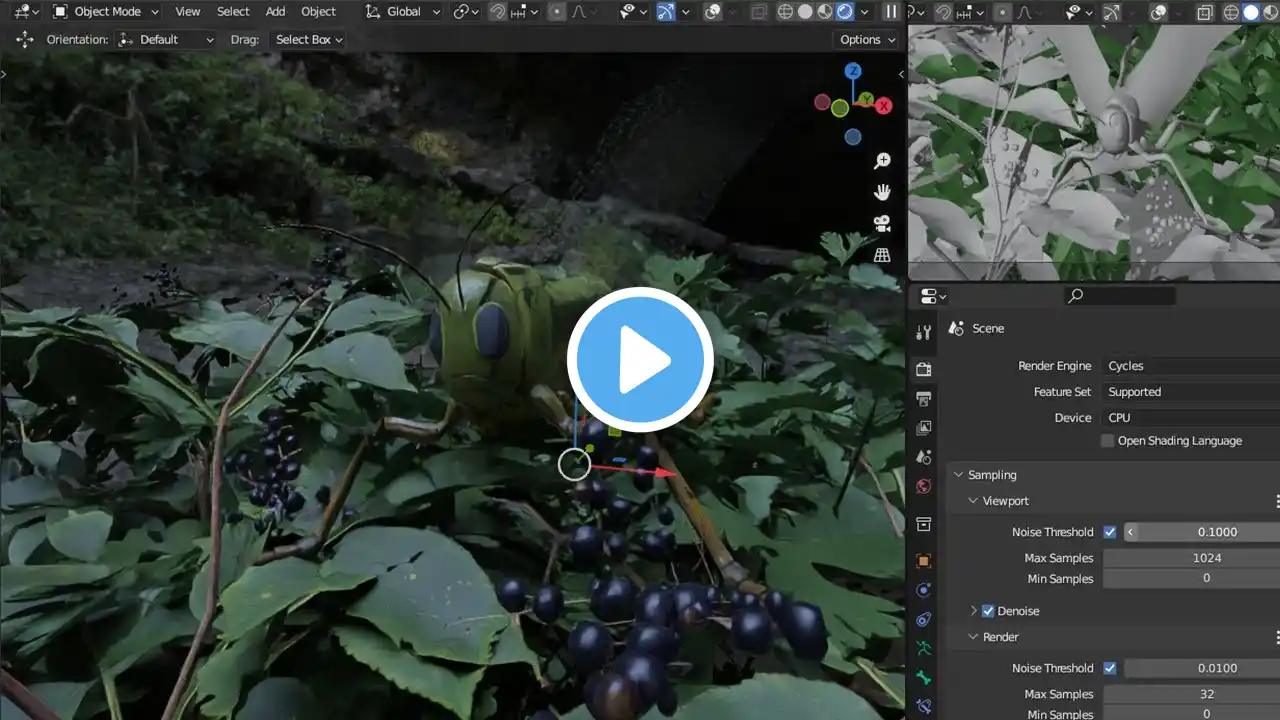The height and width of the screenshot is (720, 1280).
Task: Toggle camera view with the camera icon
Action: 882,223
